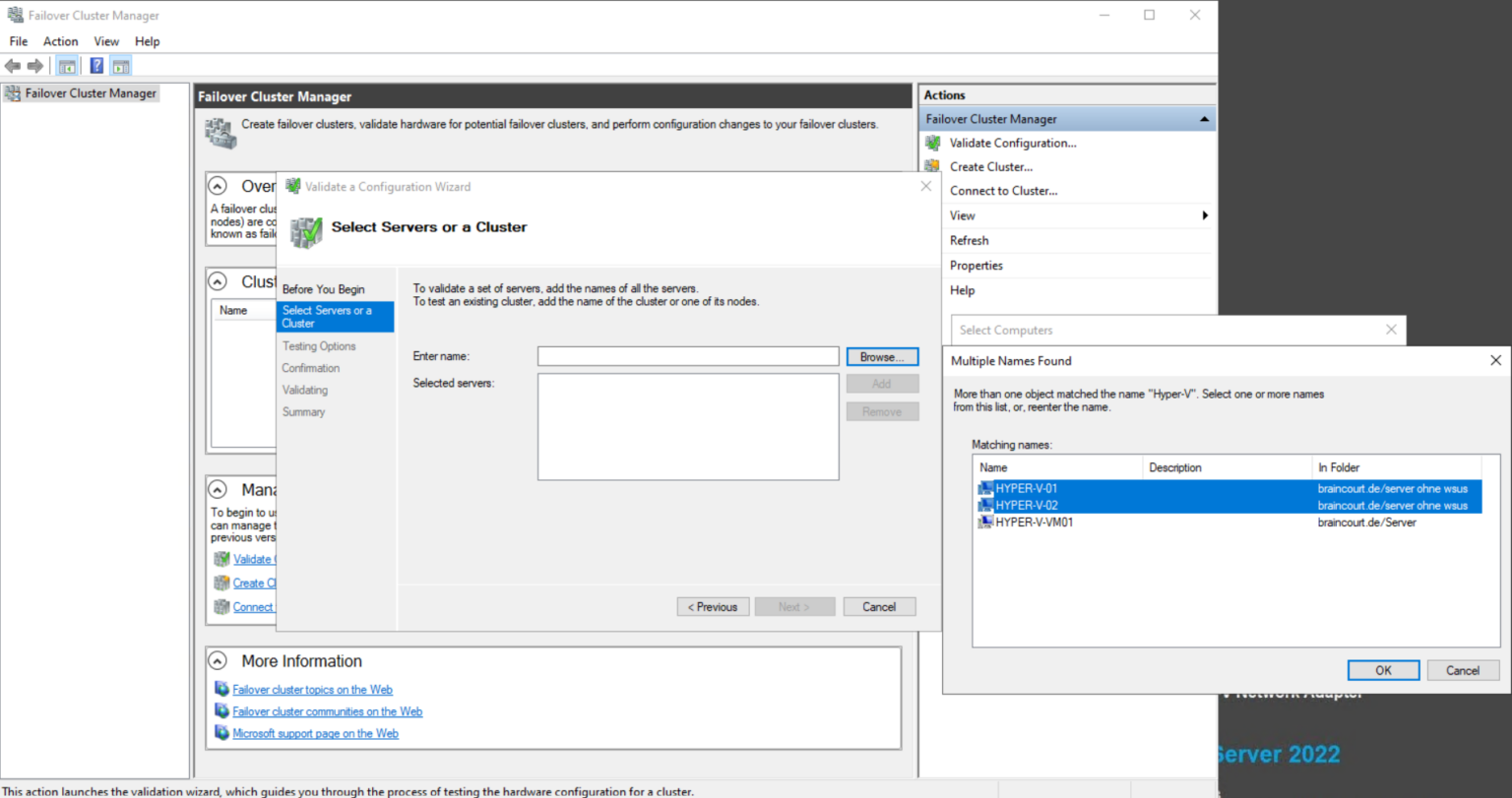The width and height of the screenshot is (1512, 798).
Task: Collapse the Overview section
Action: click(218, 185)
